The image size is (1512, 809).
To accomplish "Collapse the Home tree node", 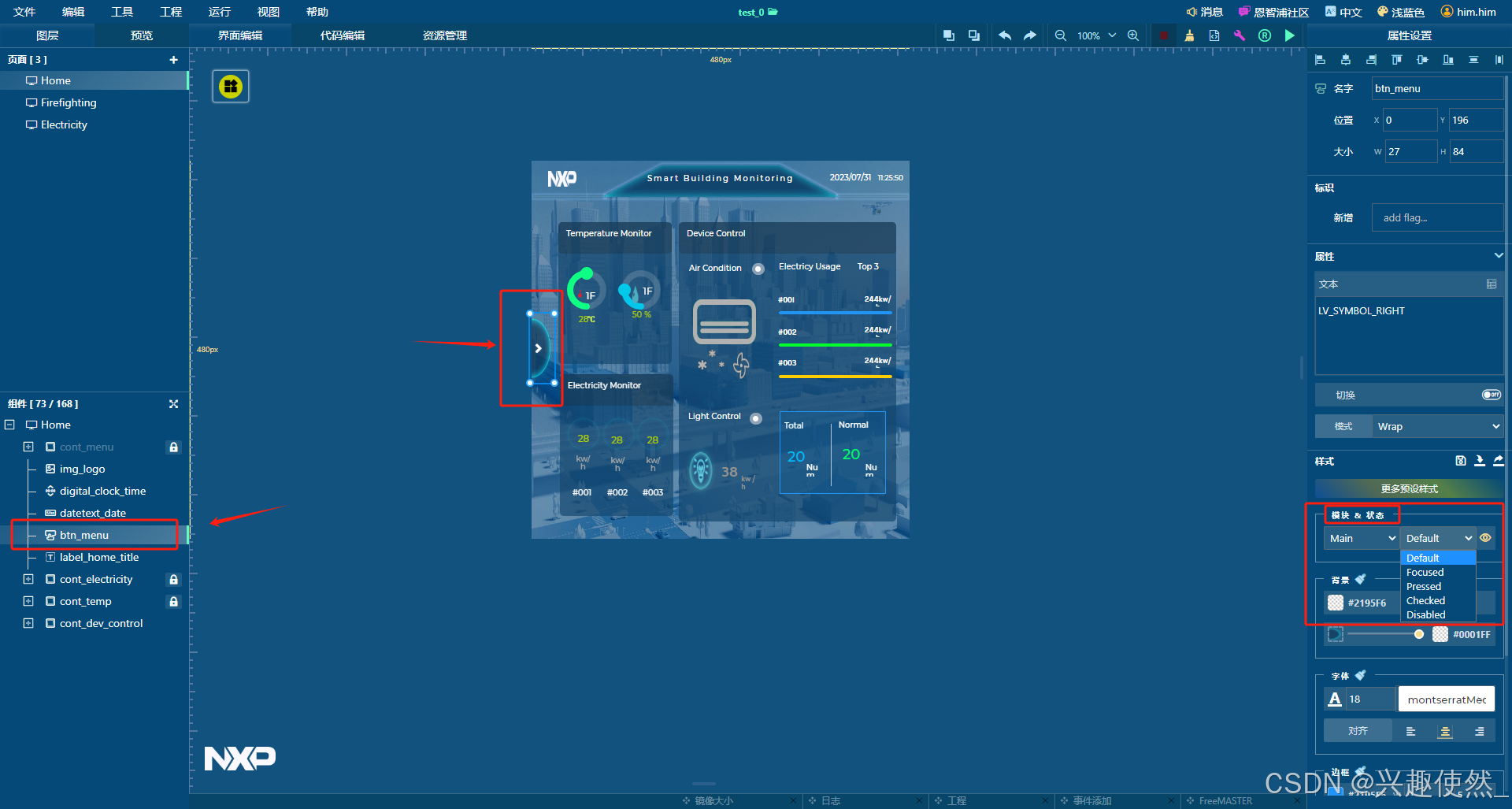I will point(9,425).
